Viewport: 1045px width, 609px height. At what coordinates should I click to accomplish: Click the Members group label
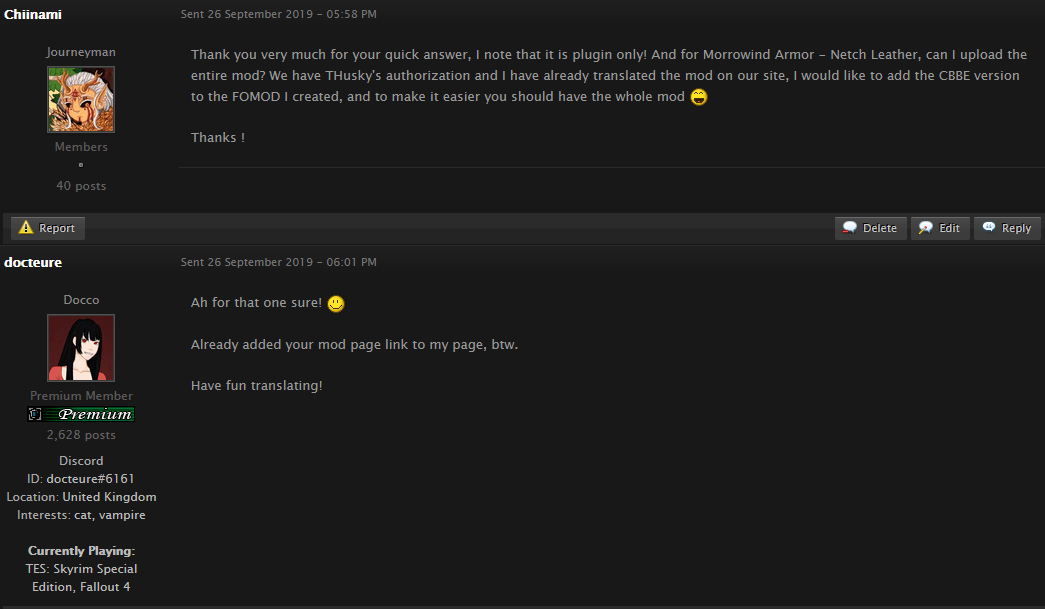tap(81, 147)
